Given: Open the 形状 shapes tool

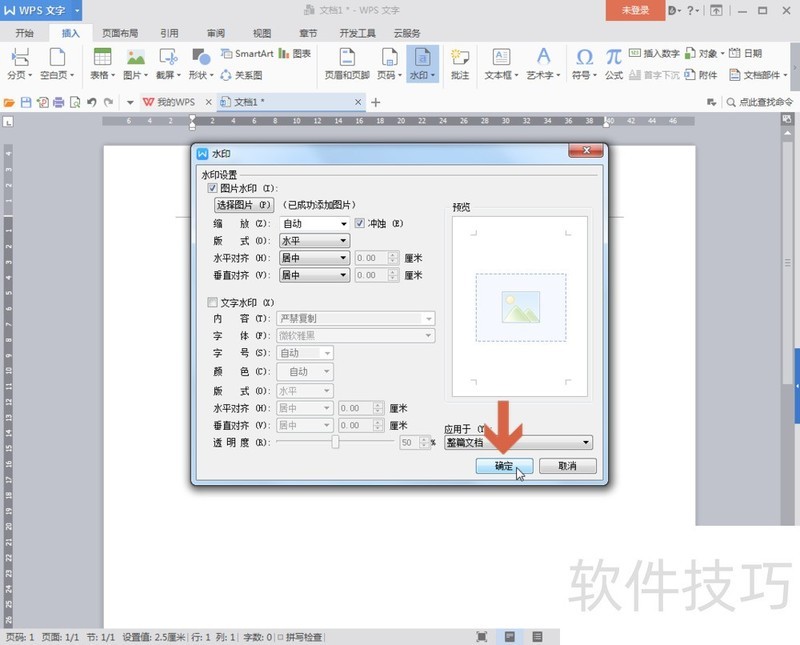Looking at the screenshot, I should [201, 64].
